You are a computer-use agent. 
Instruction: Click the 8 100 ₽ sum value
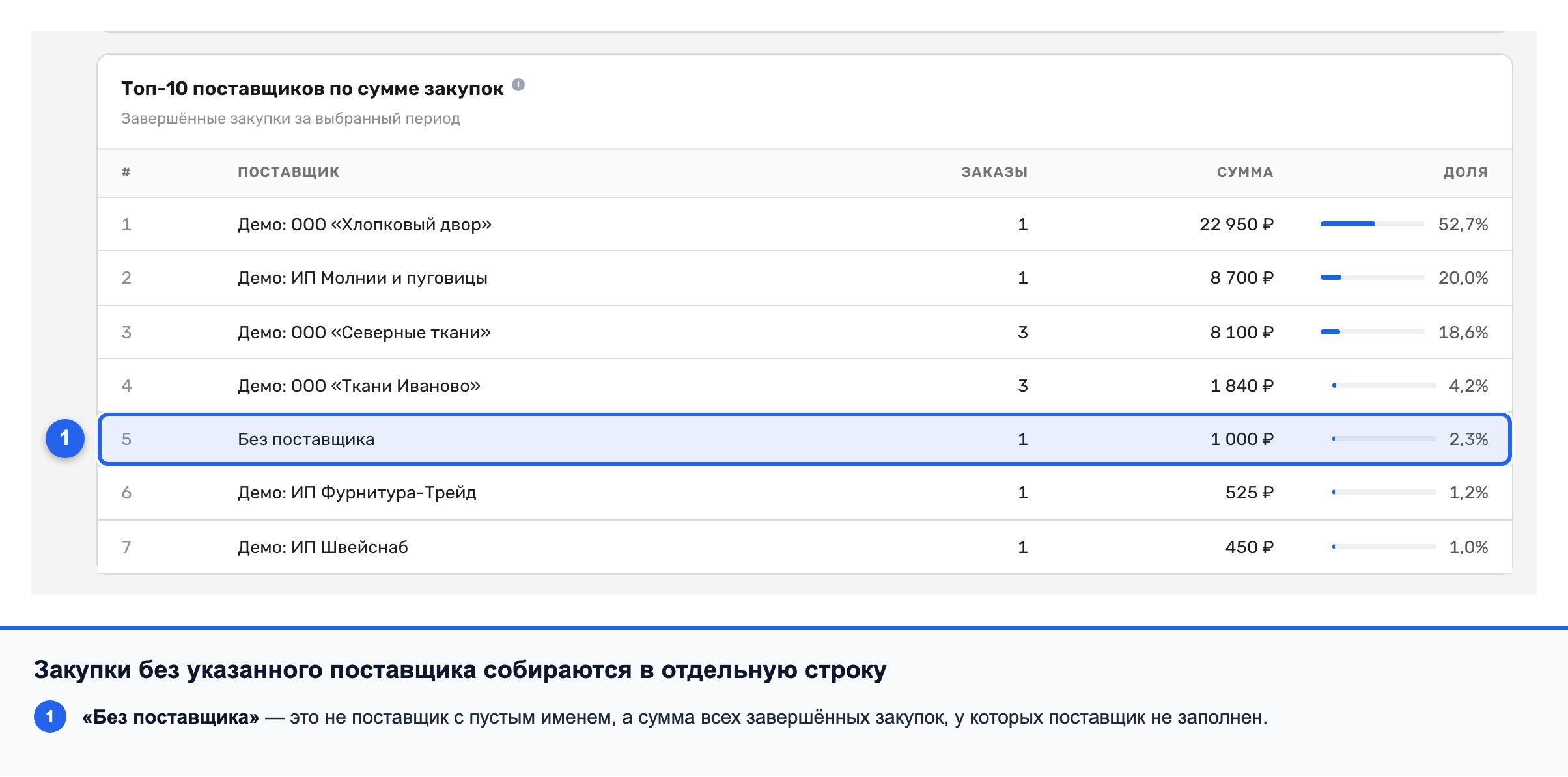click(1242, 333)
